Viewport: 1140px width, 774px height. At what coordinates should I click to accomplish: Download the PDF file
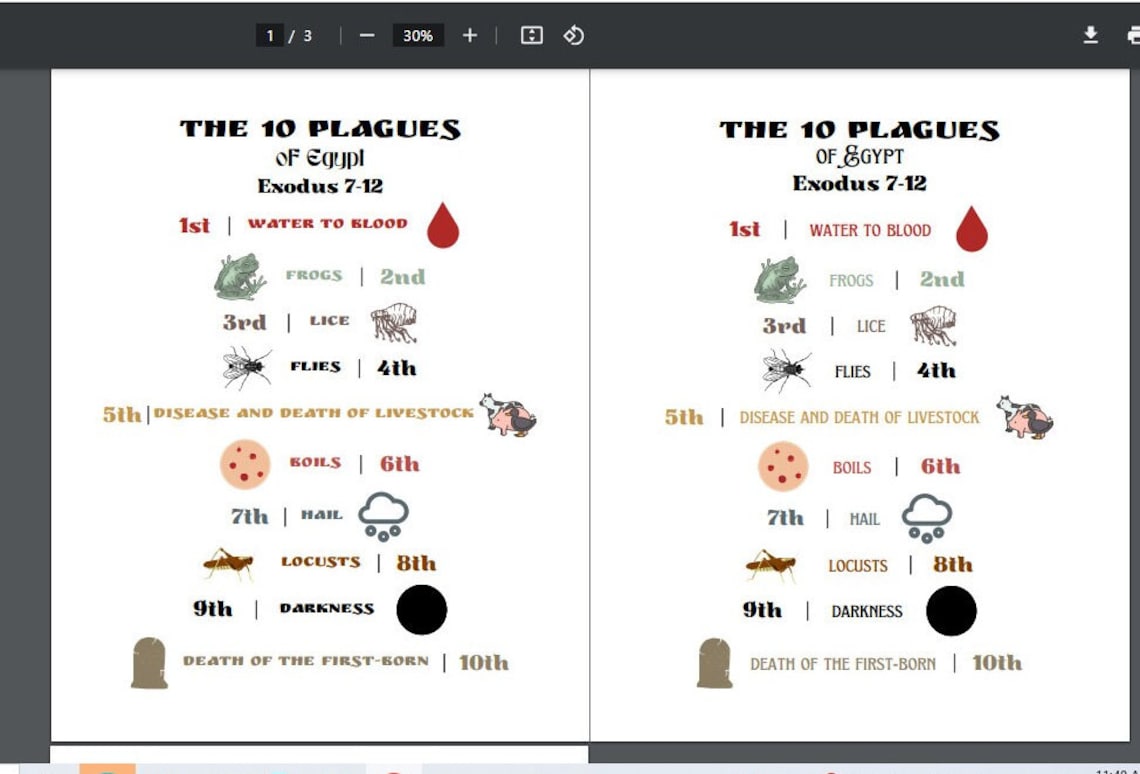[1090, 35]
